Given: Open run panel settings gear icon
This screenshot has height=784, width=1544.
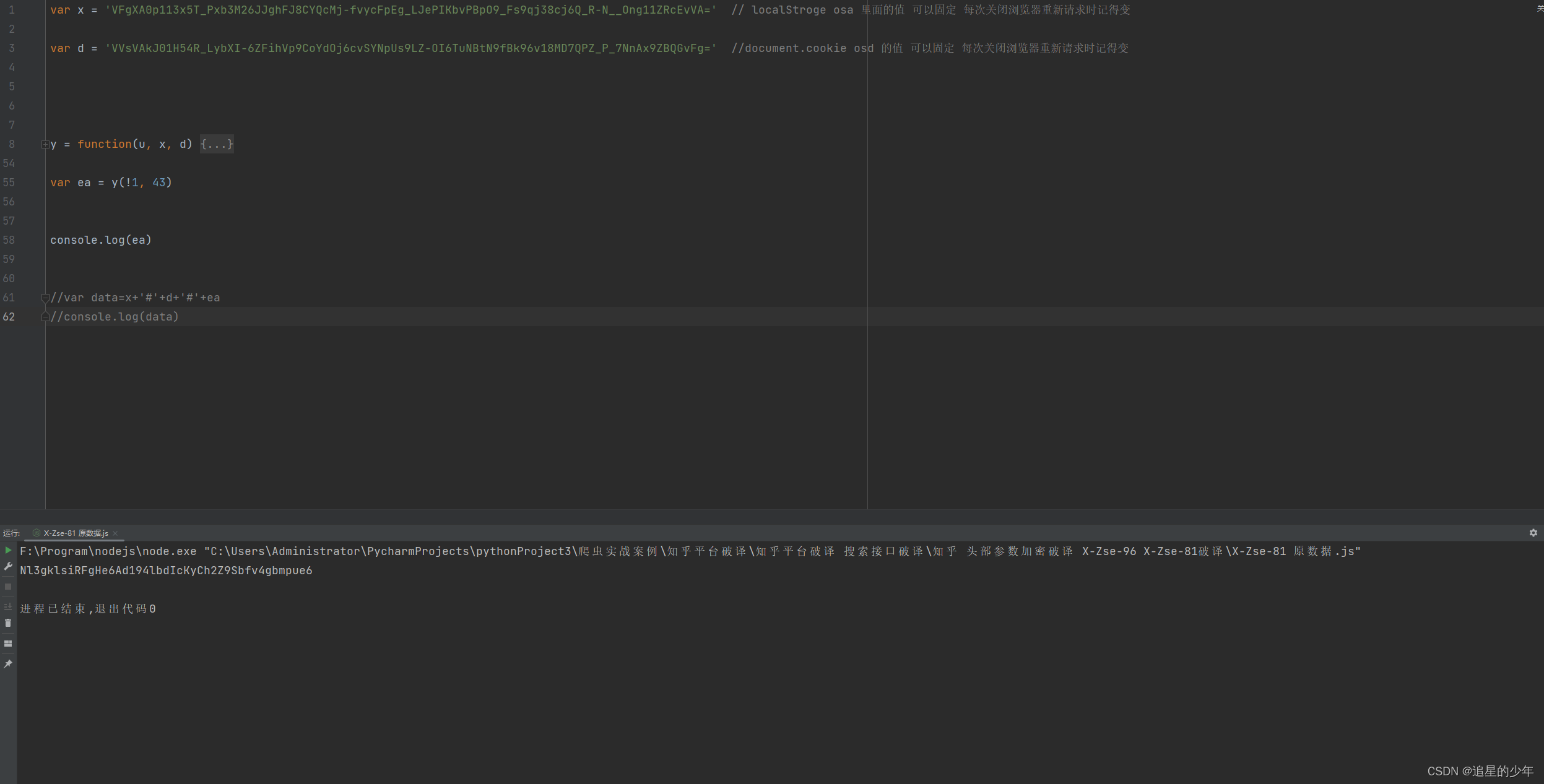Looking at the screenshot, I should [1533, 533].
